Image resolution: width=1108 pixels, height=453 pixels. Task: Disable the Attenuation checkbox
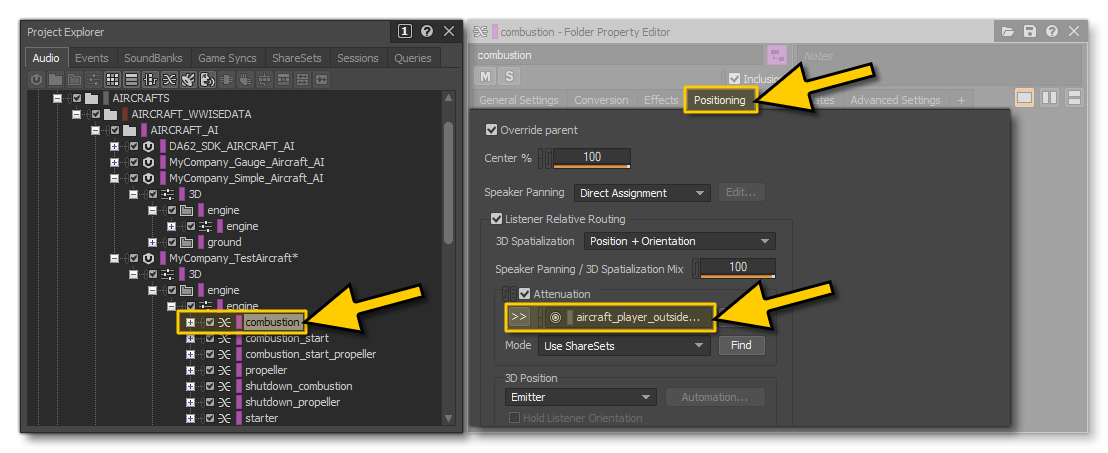pos(524,294)
